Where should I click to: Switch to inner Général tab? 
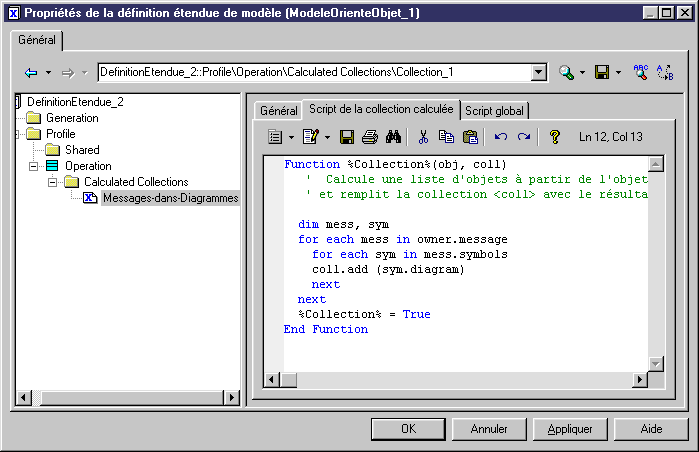(x=279, y=111)
